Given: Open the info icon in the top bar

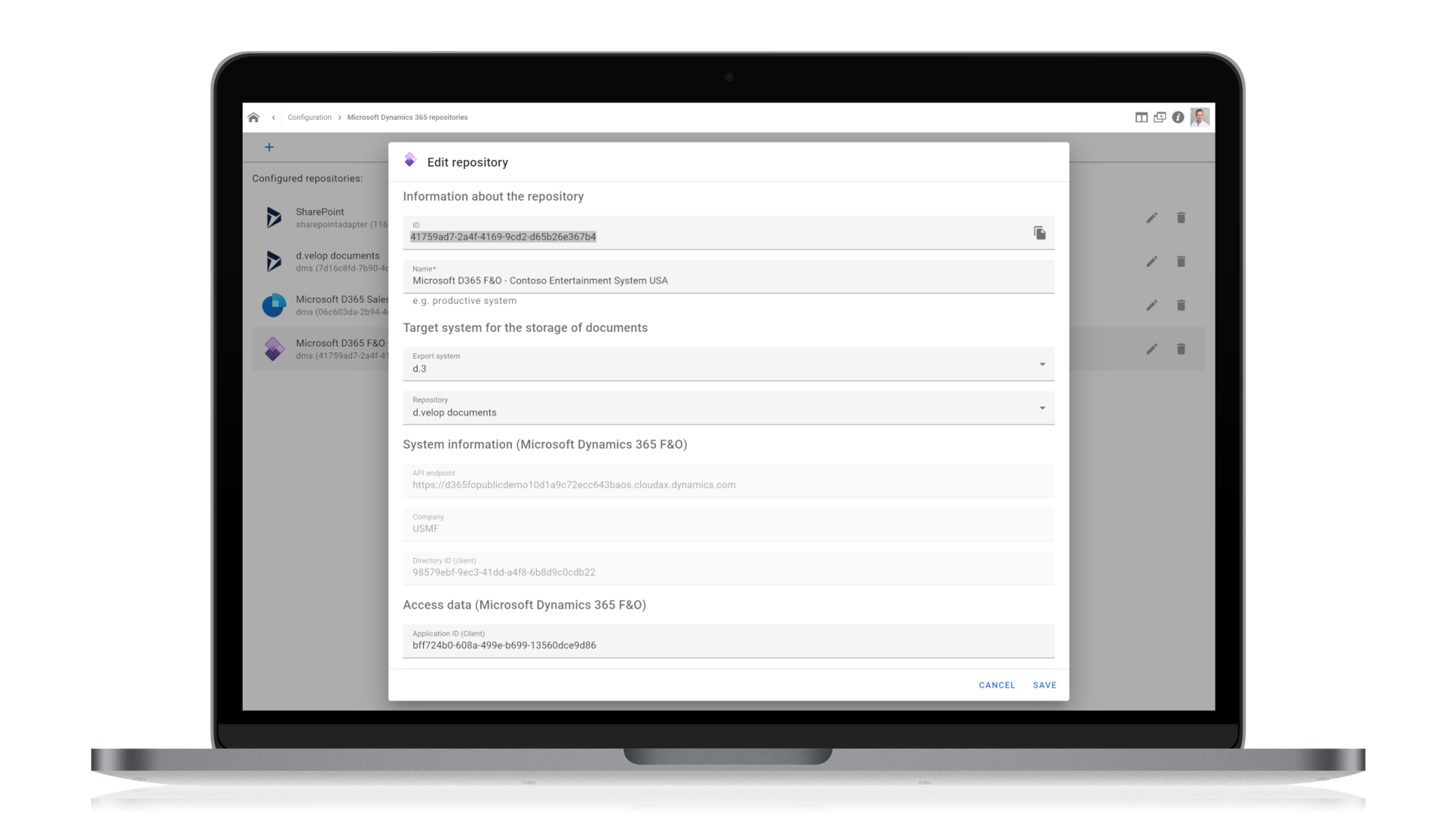Looking at the screenshot, I should [x=1178, y=118].
